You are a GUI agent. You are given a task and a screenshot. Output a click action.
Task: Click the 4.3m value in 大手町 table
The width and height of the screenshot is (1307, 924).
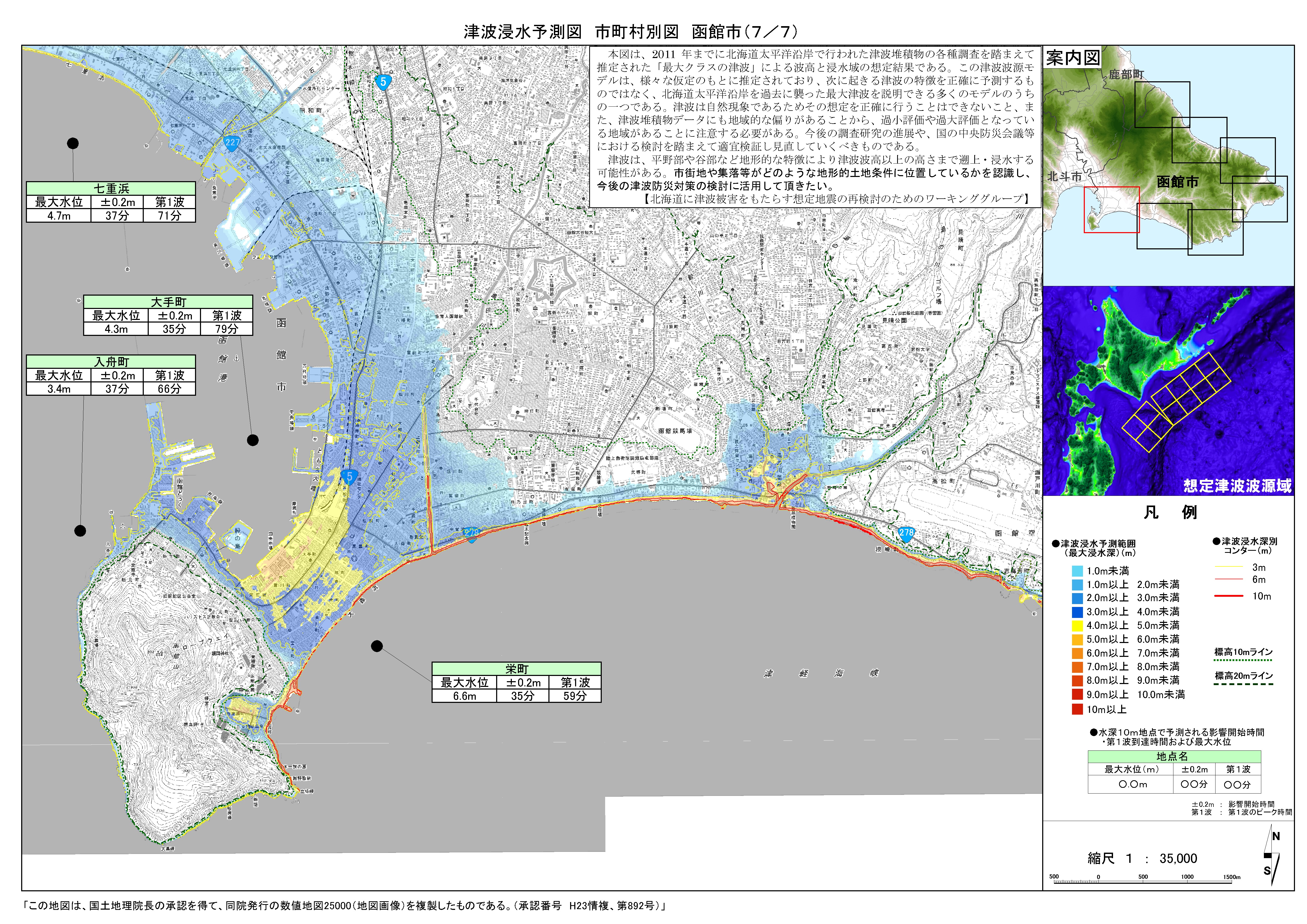[116, 329]
